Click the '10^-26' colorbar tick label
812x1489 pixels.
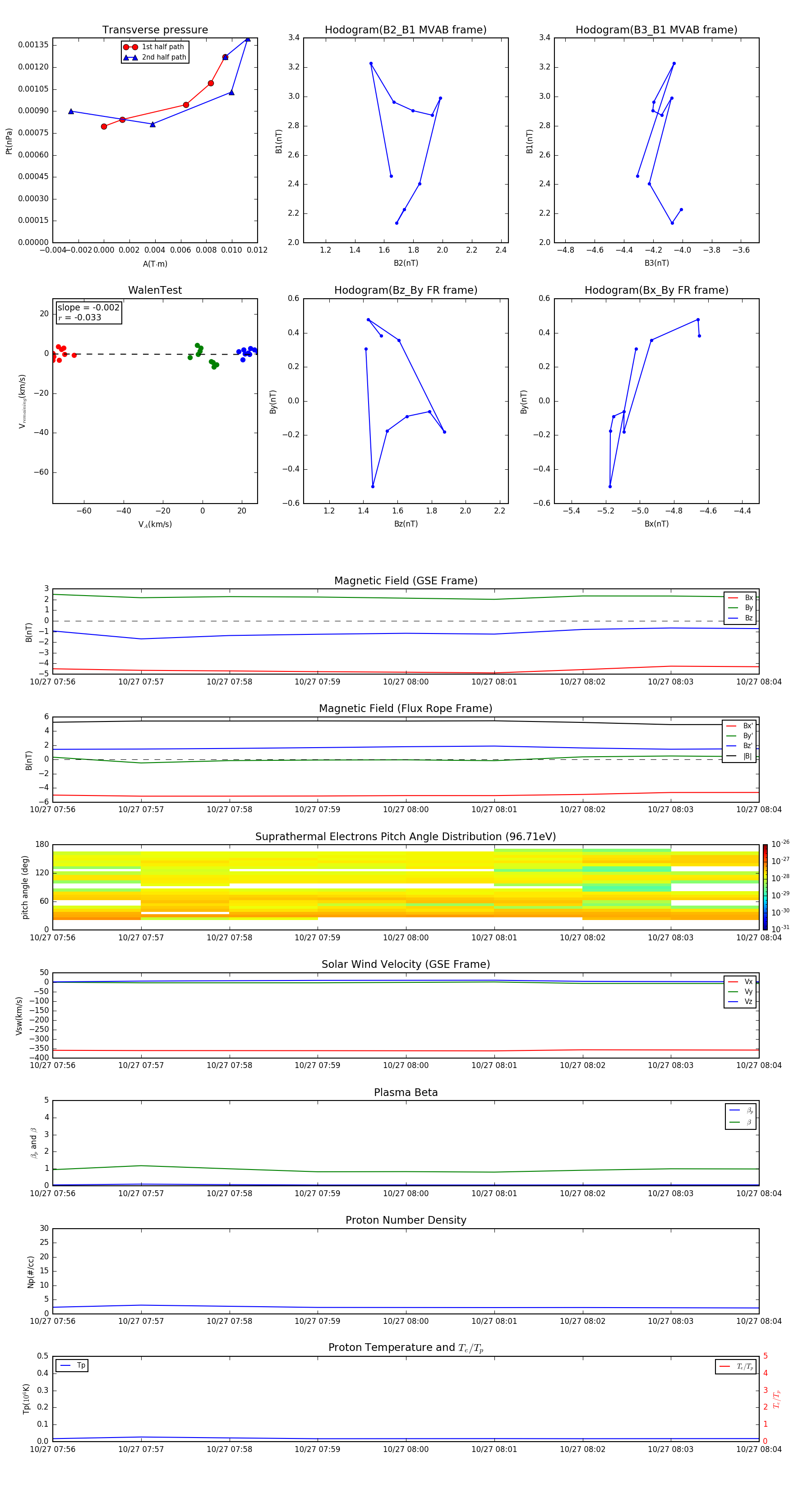[x=780, y=844]
